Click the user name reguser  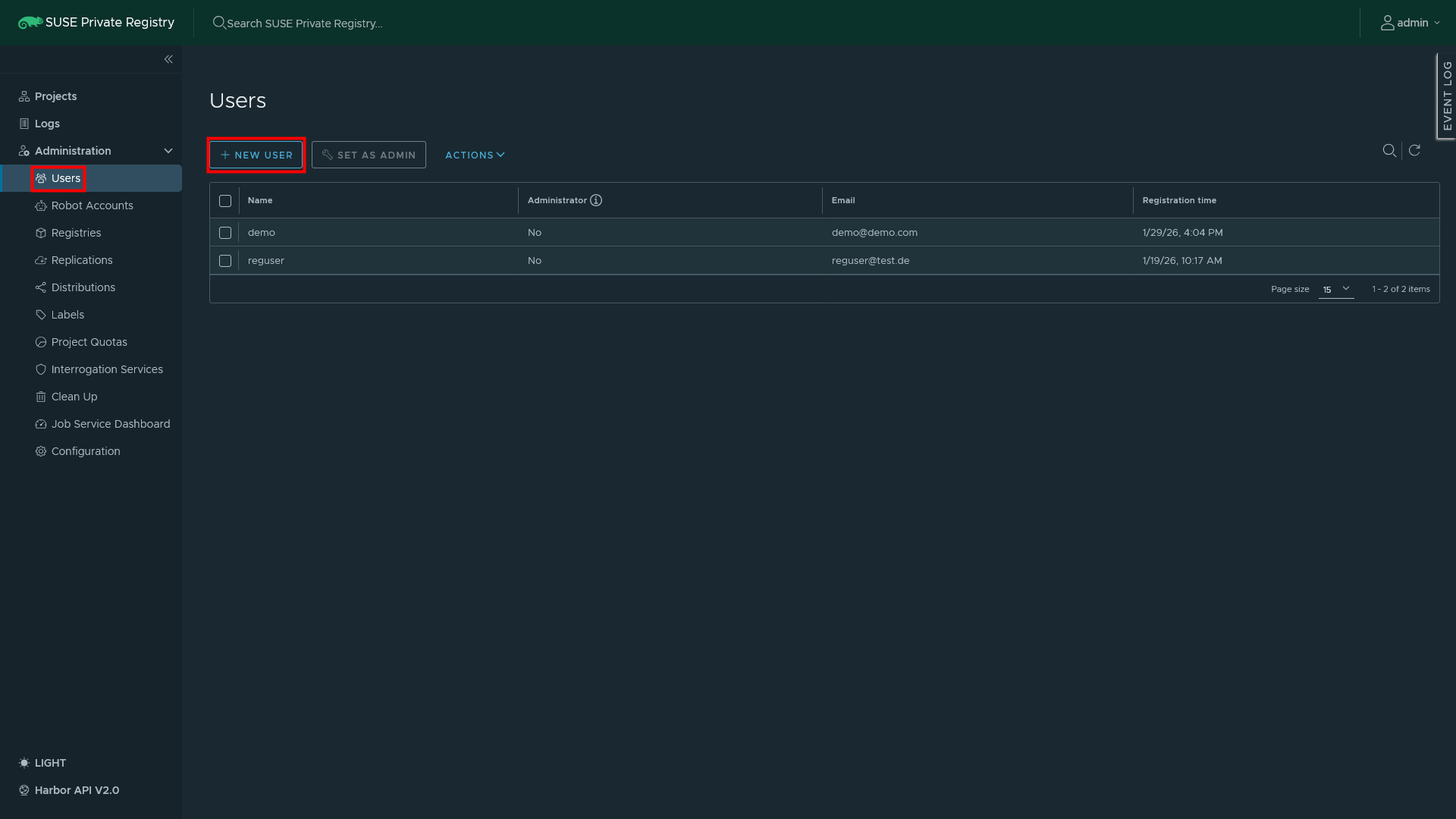(x=266, y=261)
